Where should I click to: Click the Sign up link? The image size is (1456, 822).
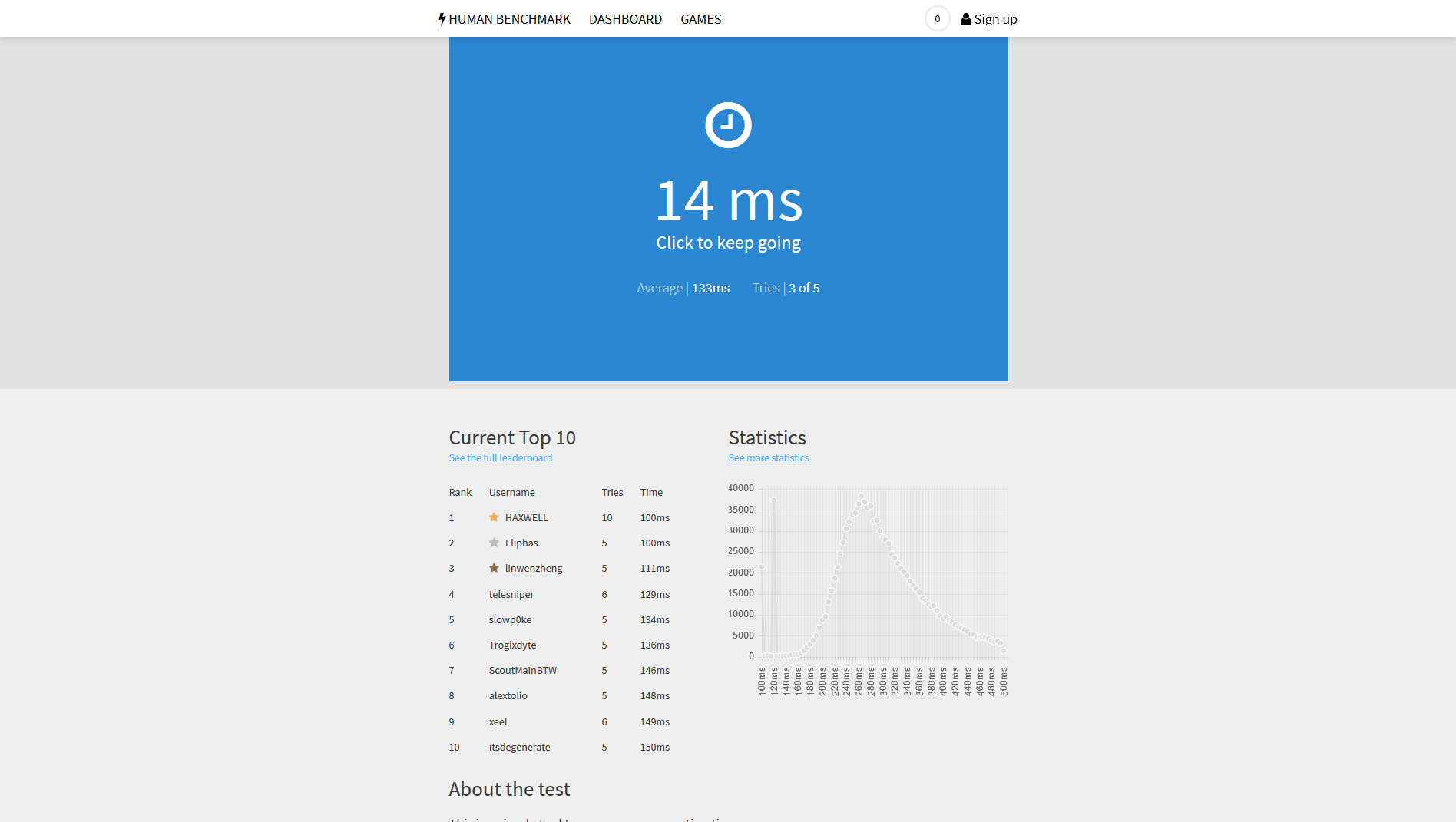[x=995, y=19]
